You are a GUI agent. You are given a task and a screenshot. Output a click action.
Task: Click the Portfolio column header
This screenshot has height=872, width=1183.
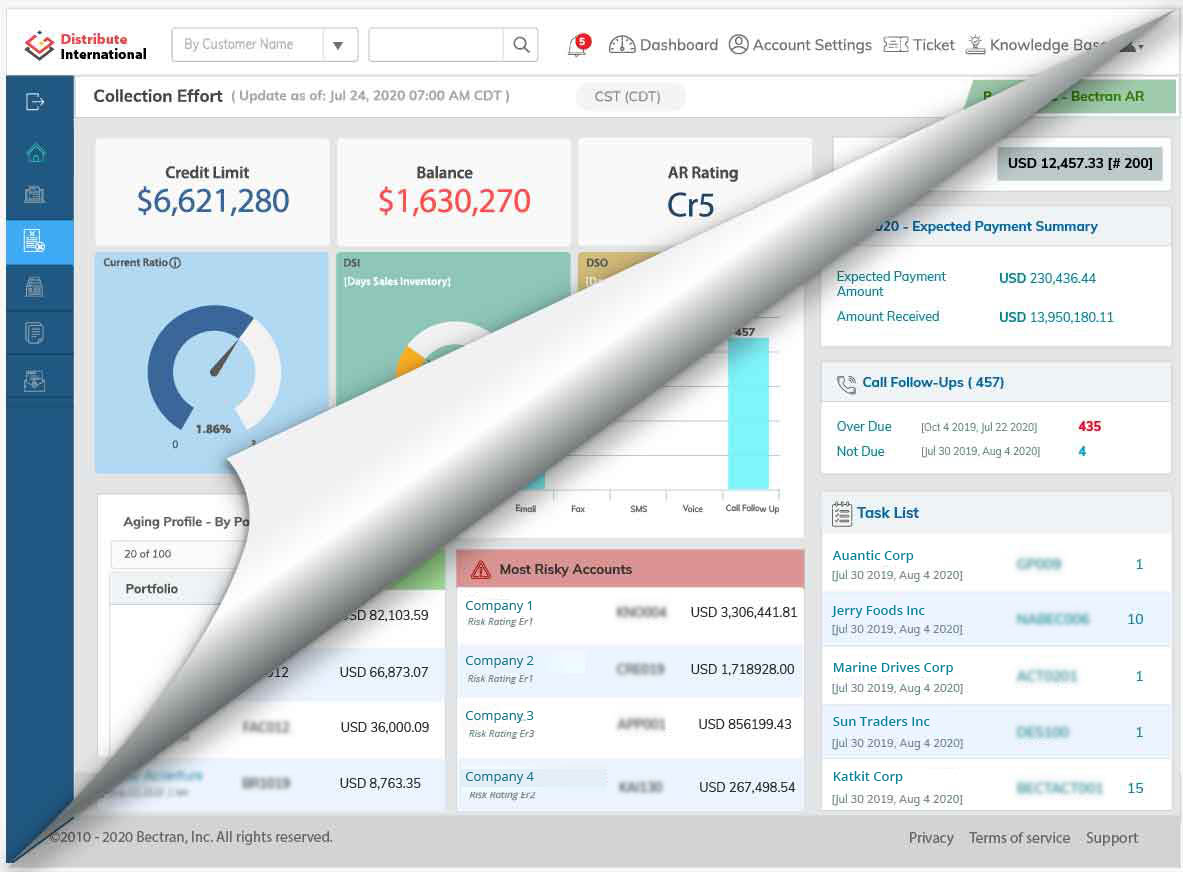tap(152, 589)
